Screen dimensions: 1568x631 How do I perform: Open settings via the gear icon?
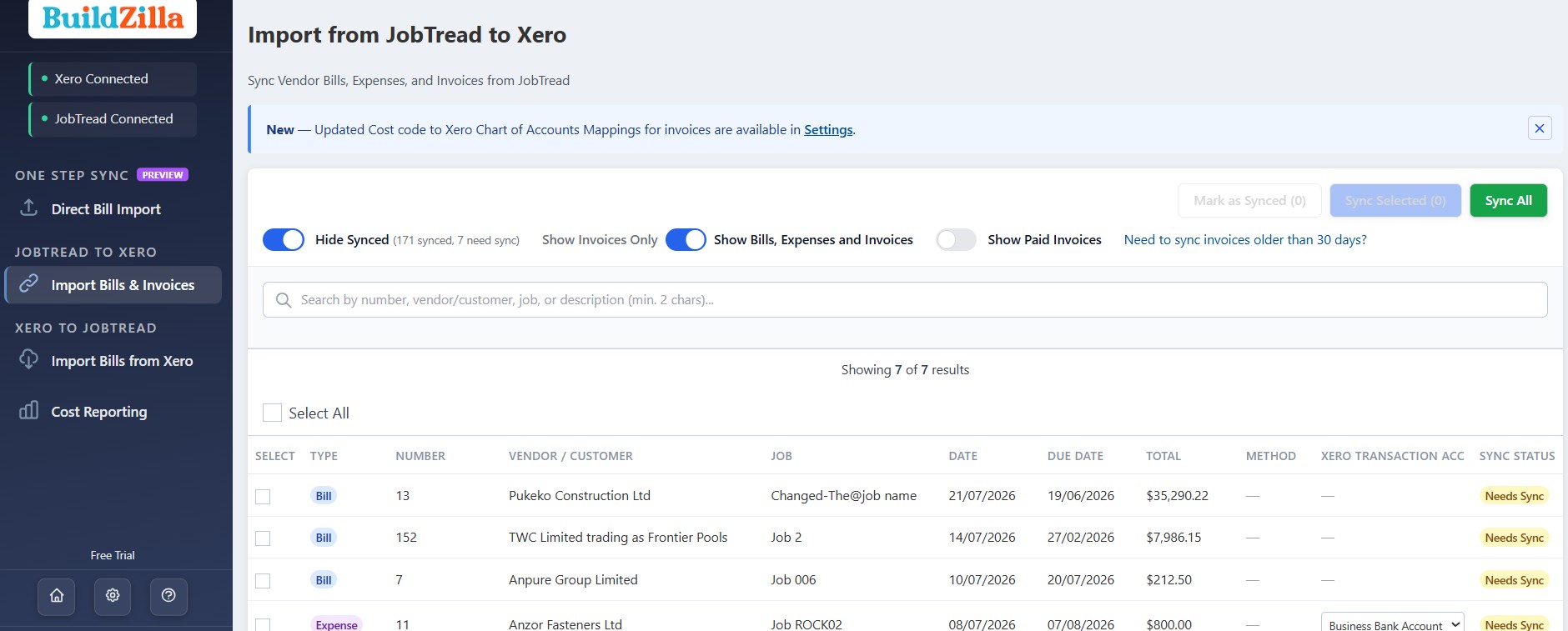tap(113, 596)
